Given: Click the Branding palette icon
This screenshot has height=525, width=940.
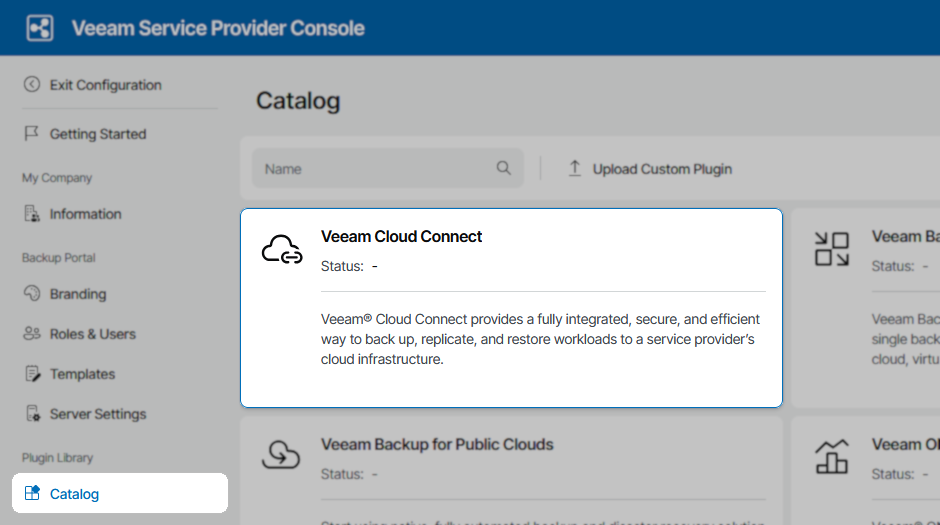Looking at the screenshot, I should (32, 294).
